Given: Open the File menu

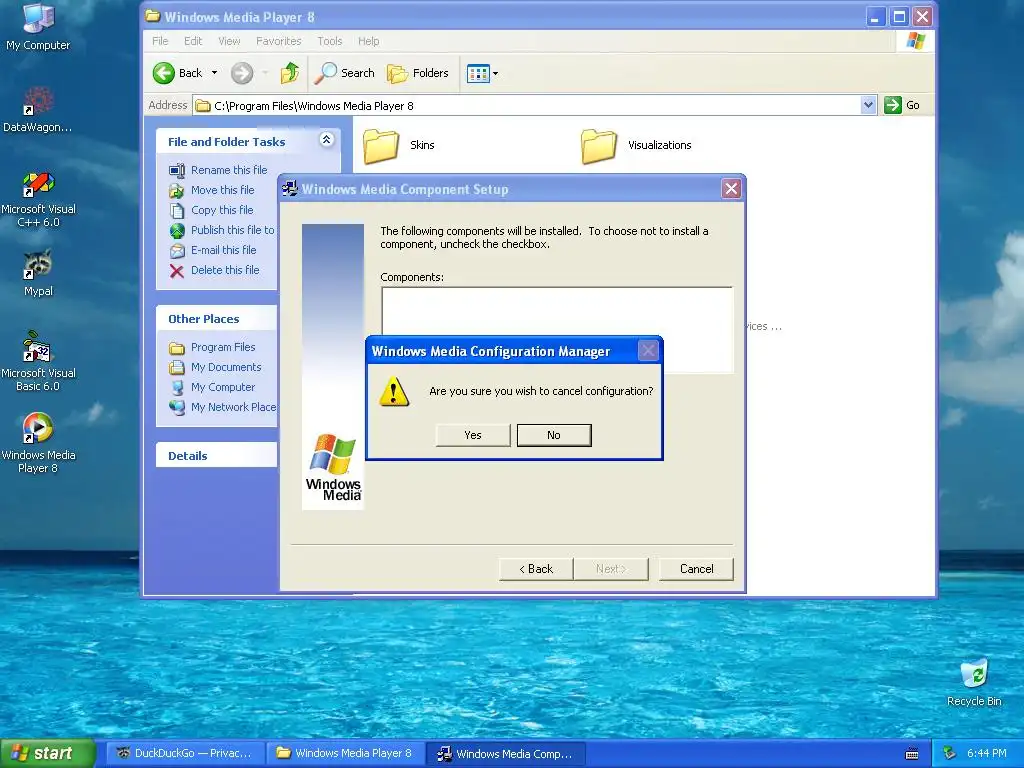Looking at the screenshot, I should point(160,41).
